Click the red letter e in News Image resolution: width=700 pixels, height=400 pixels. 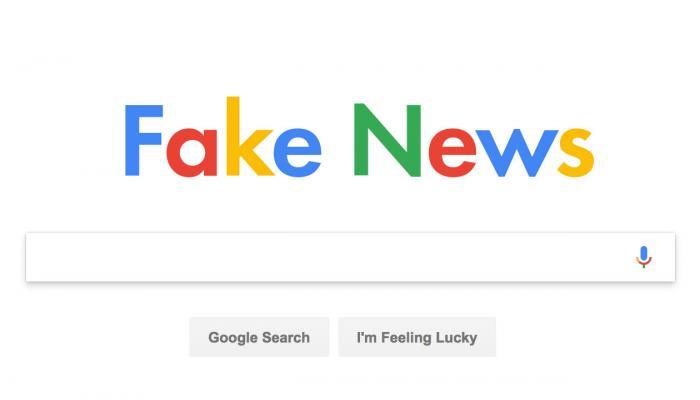[452, 153]
